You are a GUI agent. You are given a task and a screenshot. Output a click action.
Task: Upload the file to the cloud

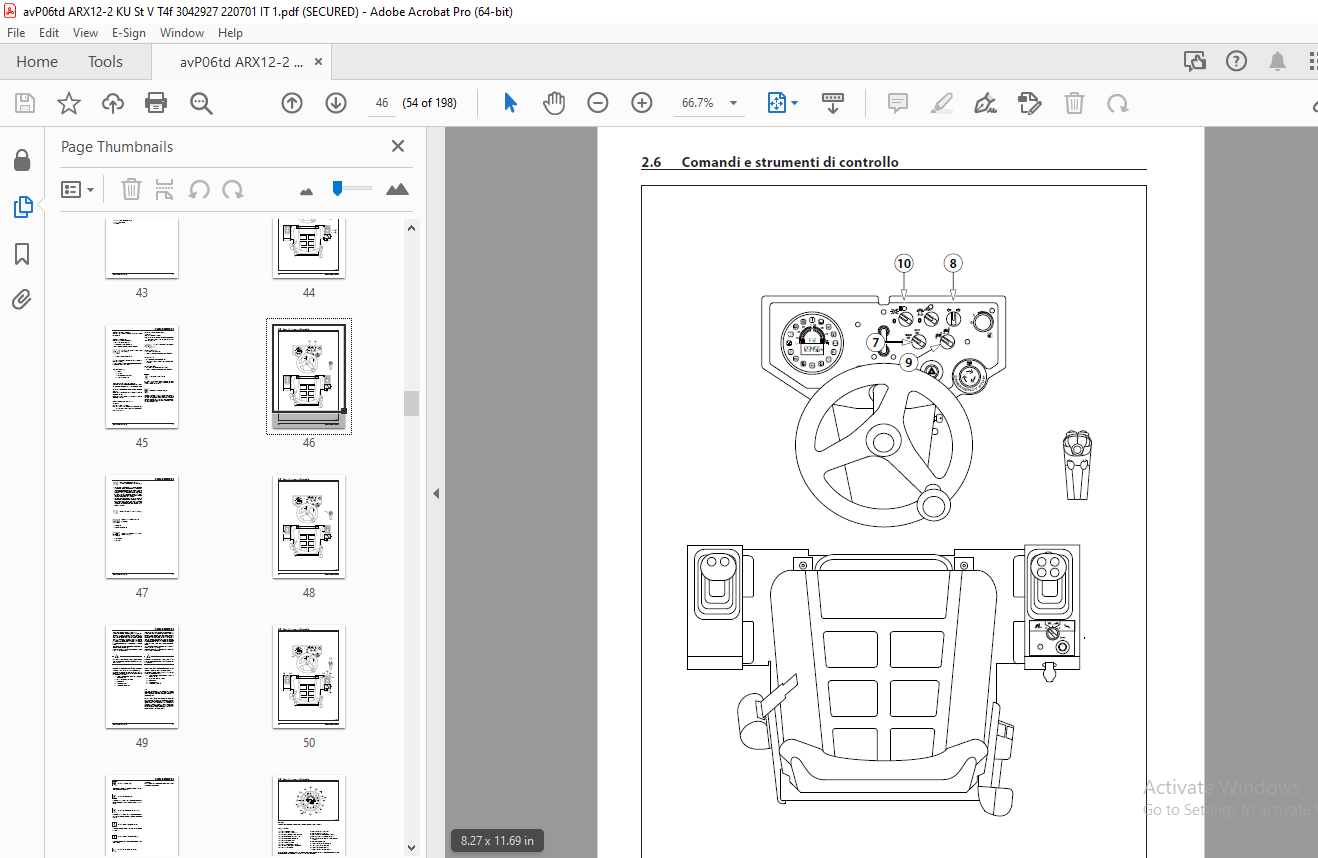(x=112, y=103)
